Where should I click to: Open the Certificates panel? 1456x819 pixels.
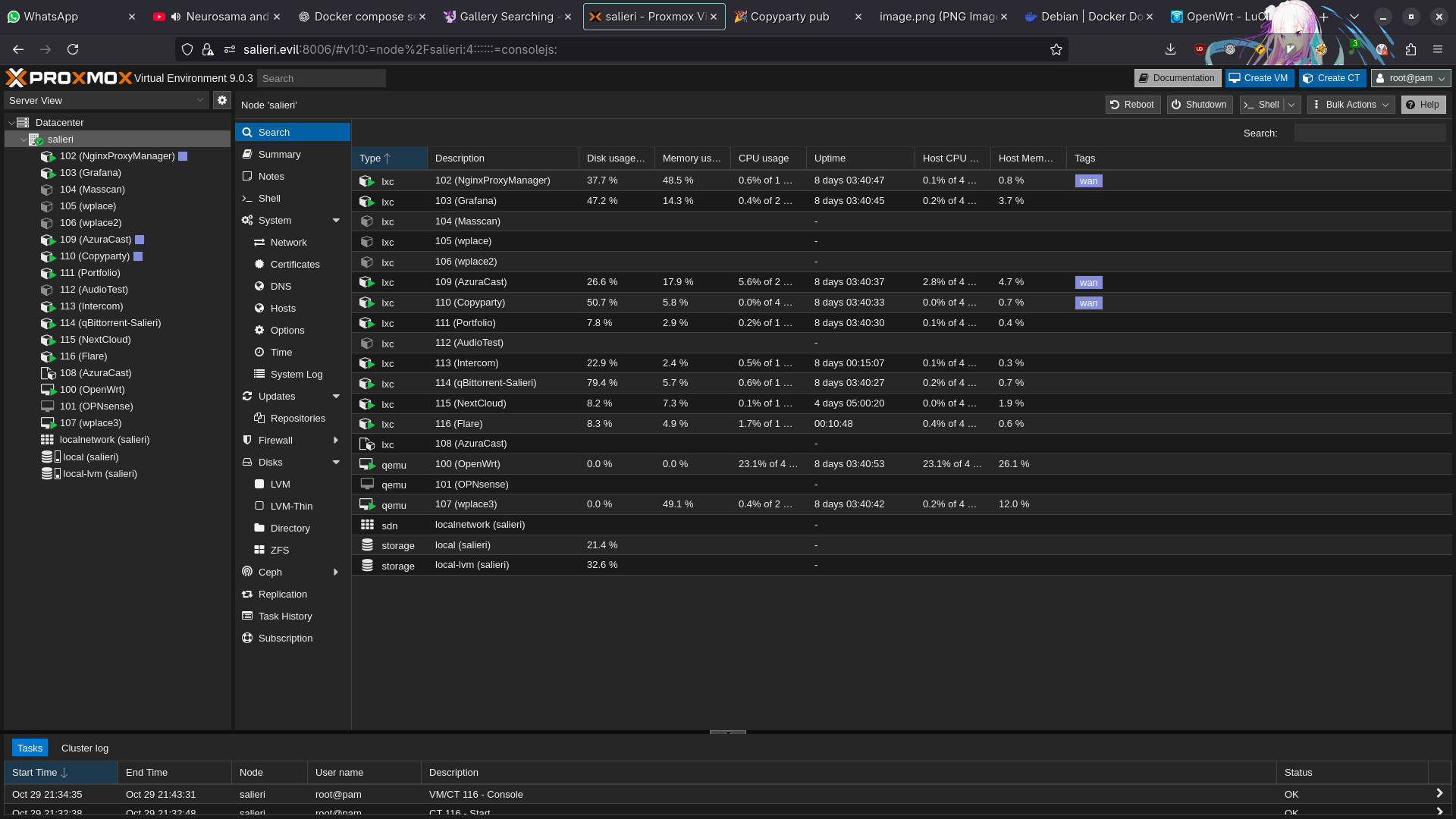click(x=294, y=265)
